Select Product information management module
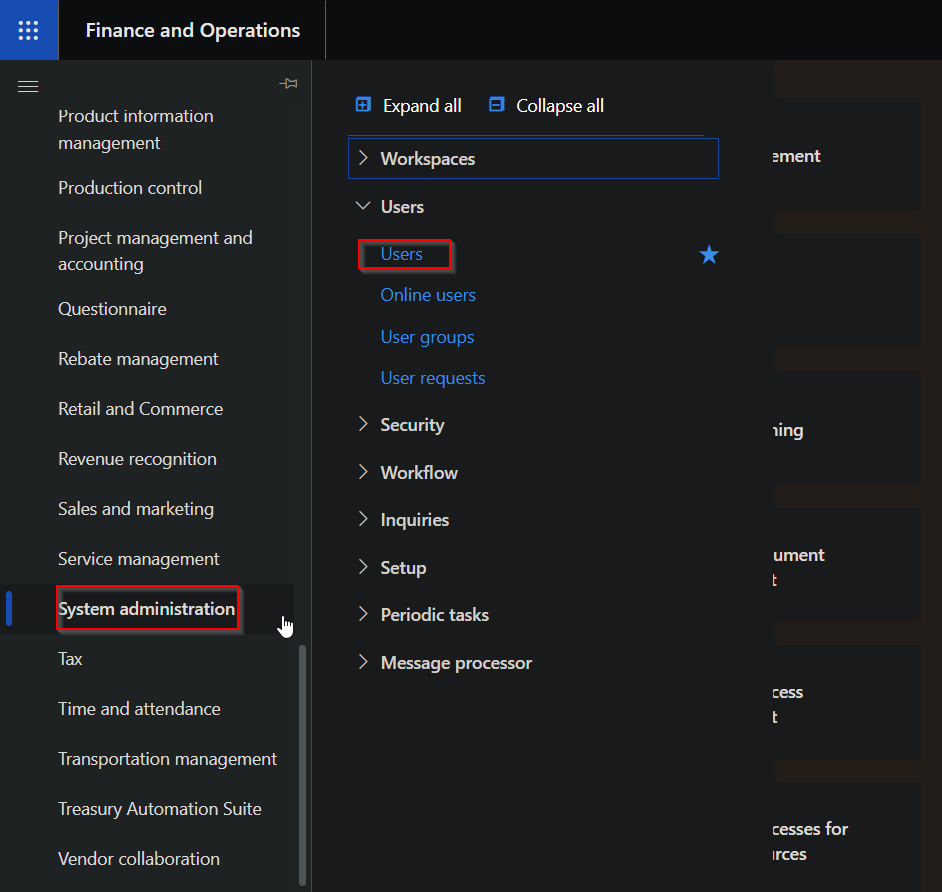The height and width of the screenshot is (892, 942). tap(136, 129)
